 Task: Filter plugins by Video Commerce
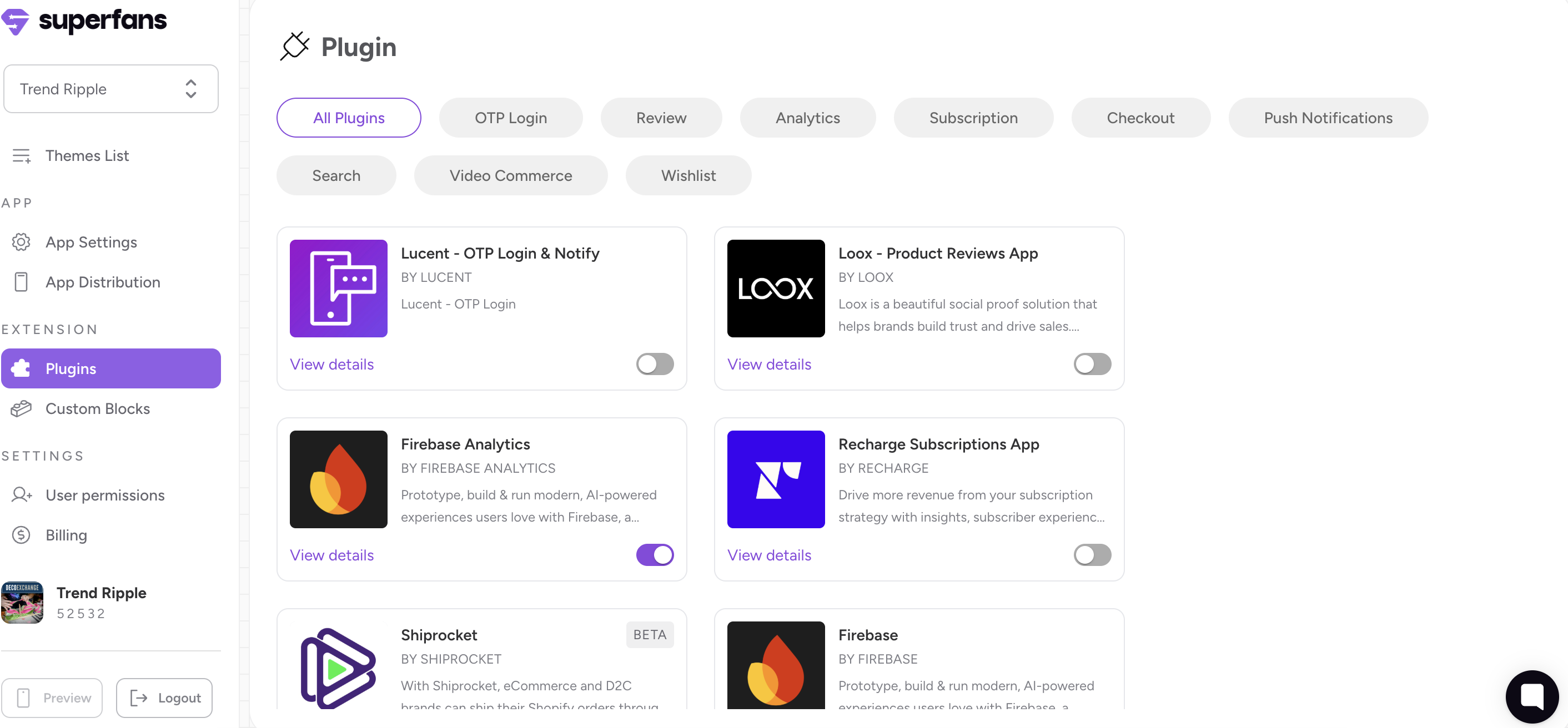pyautogui.click(x=510, y=176)
